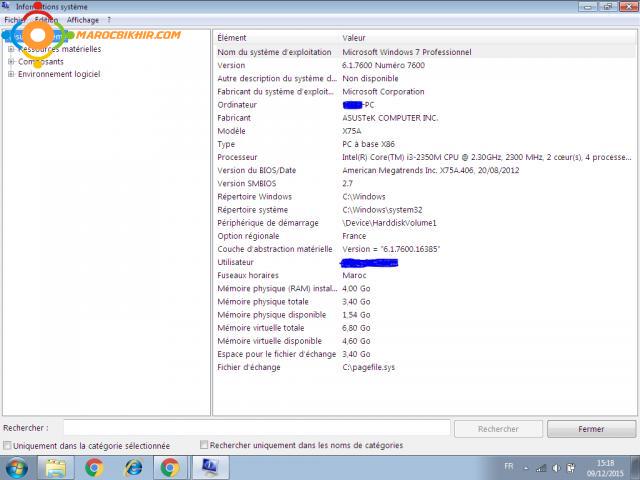
Task: Select the 'Mémoire virtuelle disponible' row
Action: (424, 341)
